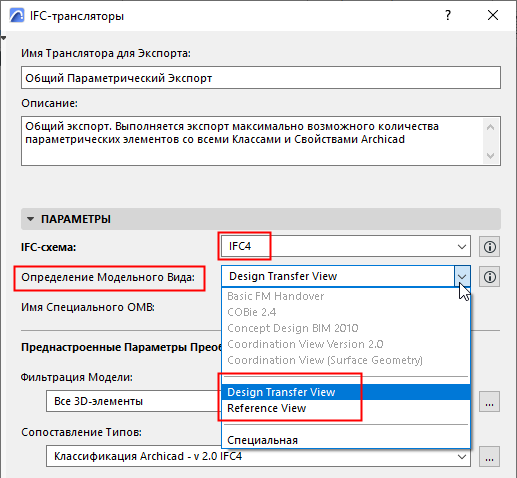Image resolution: width=517 pixels, height=478 pixels.
Task: Click the description scrollbar down arrow
Action: click(x=490, y=156)
